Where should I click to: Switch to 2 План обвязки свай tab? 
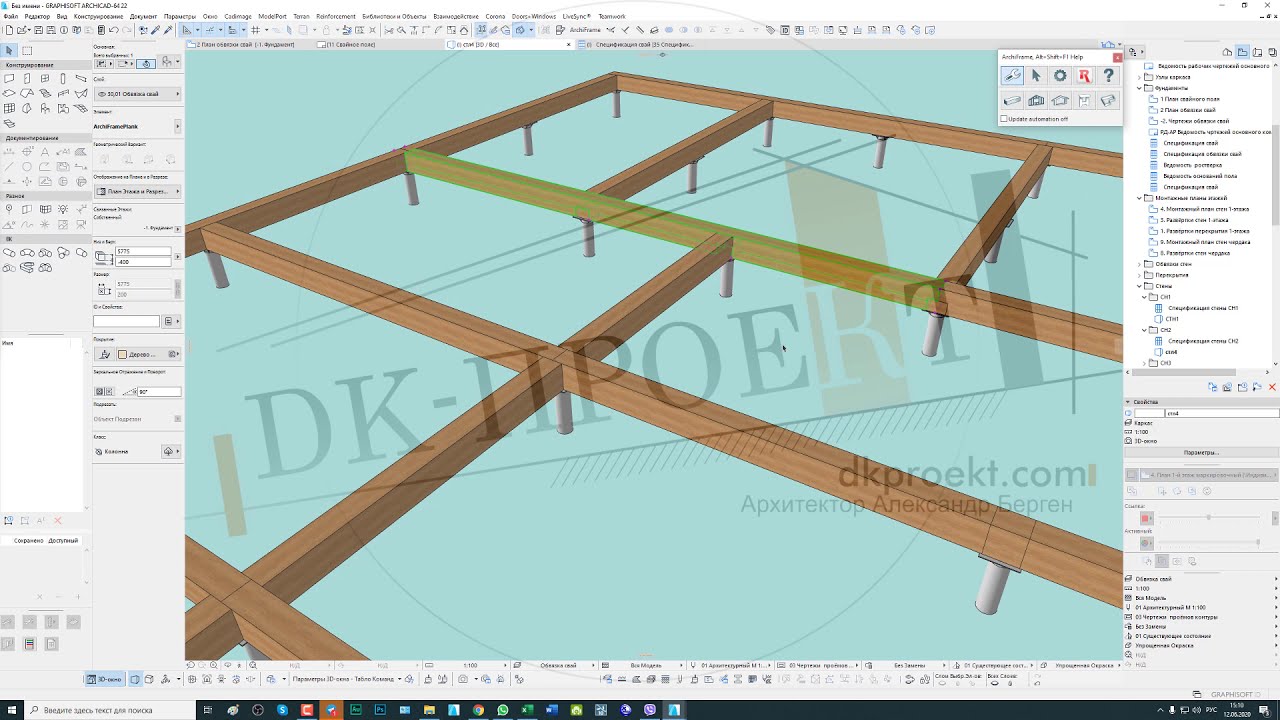[x=246, y=44]
